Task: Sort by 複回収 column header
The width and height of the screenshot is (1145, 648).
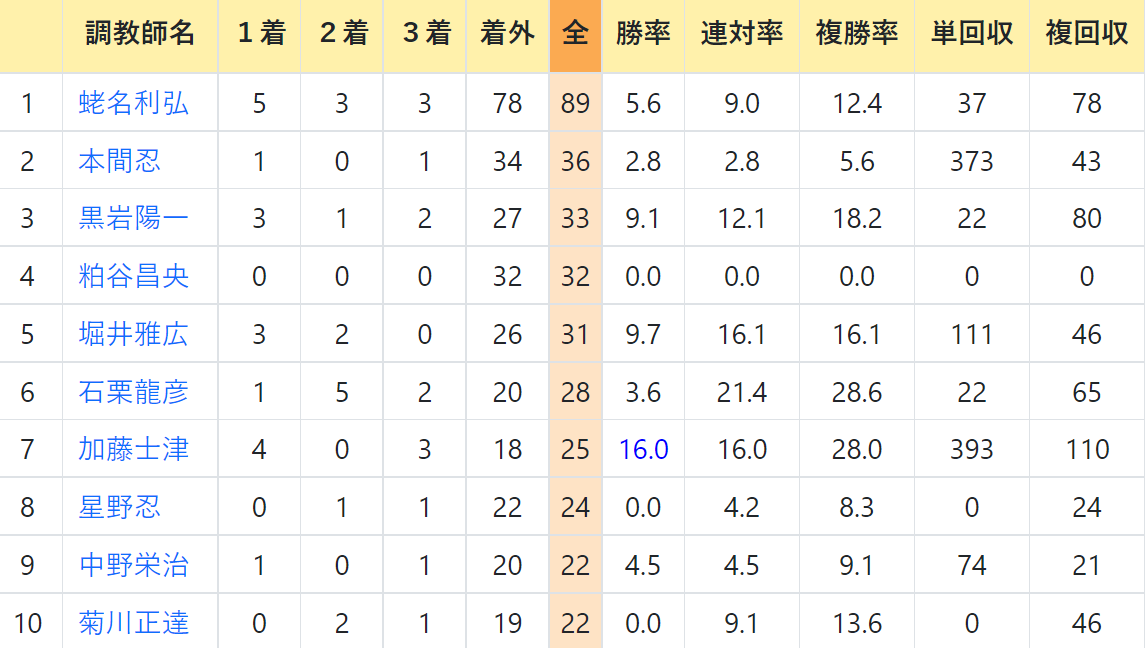Action: point(1087,34)
